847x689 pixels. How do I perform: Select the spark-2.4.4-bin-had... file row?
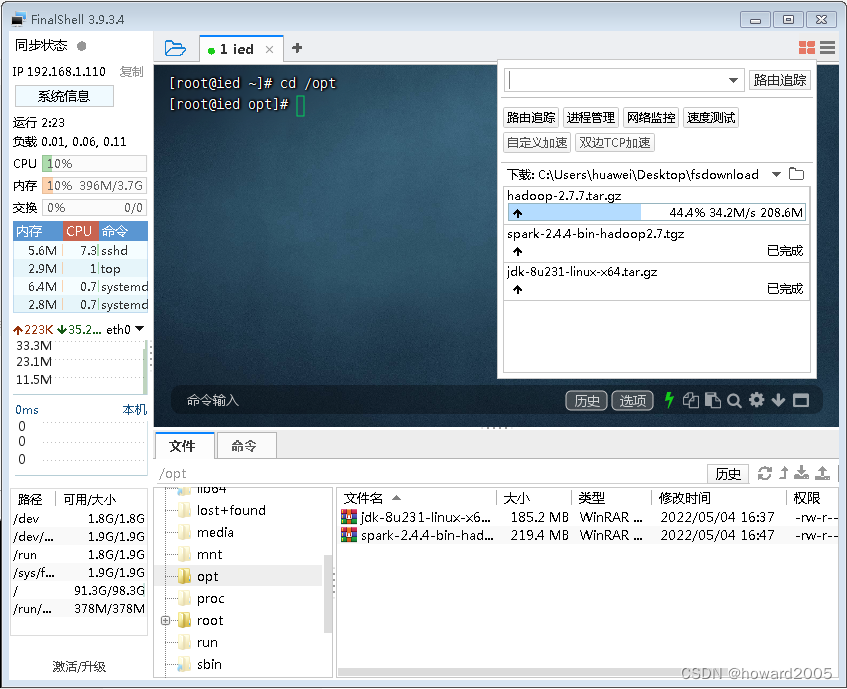(589, 535)
